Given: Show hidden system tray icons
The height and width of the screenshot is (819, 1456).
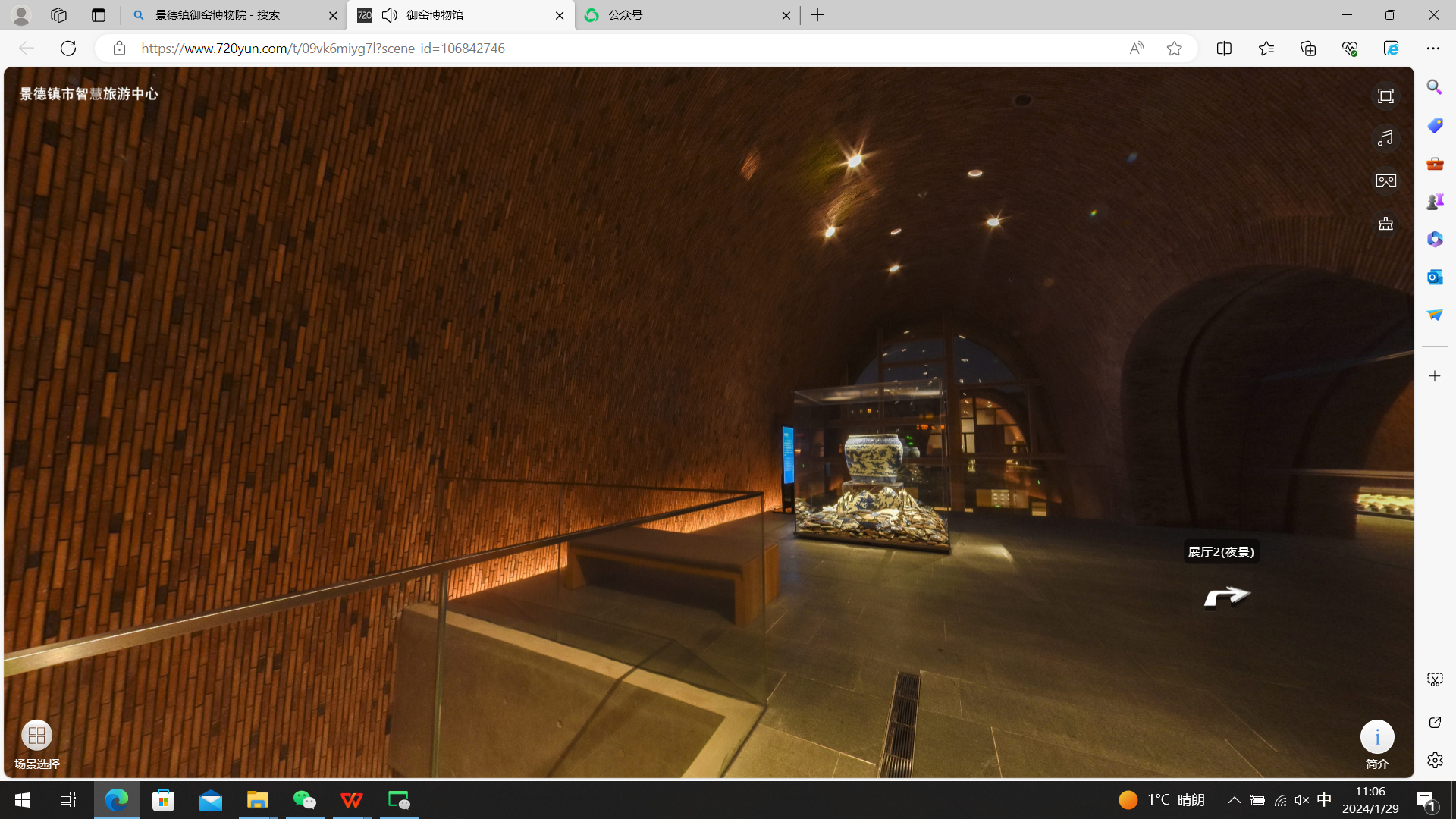Looking at the screenshot, I should click(1234, 800).
